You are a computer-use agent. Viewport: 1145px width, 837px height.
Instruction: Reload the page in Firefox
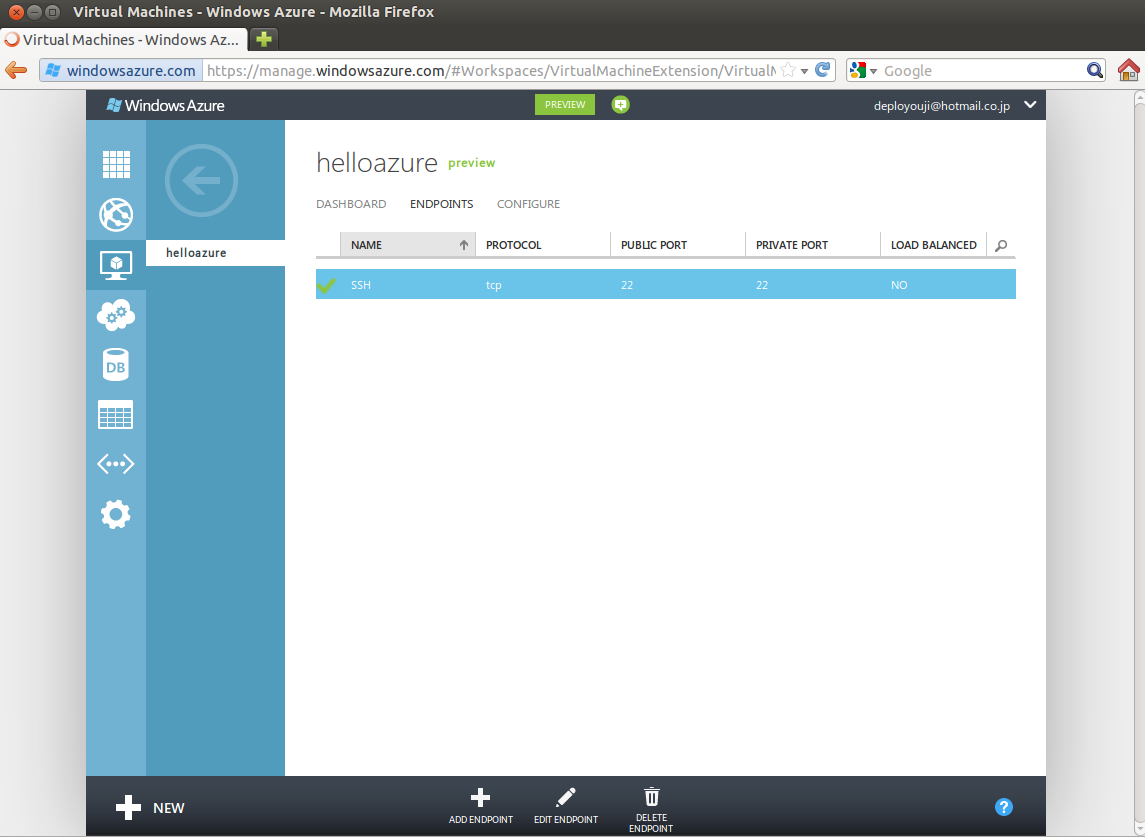click(x=823, y=70)
